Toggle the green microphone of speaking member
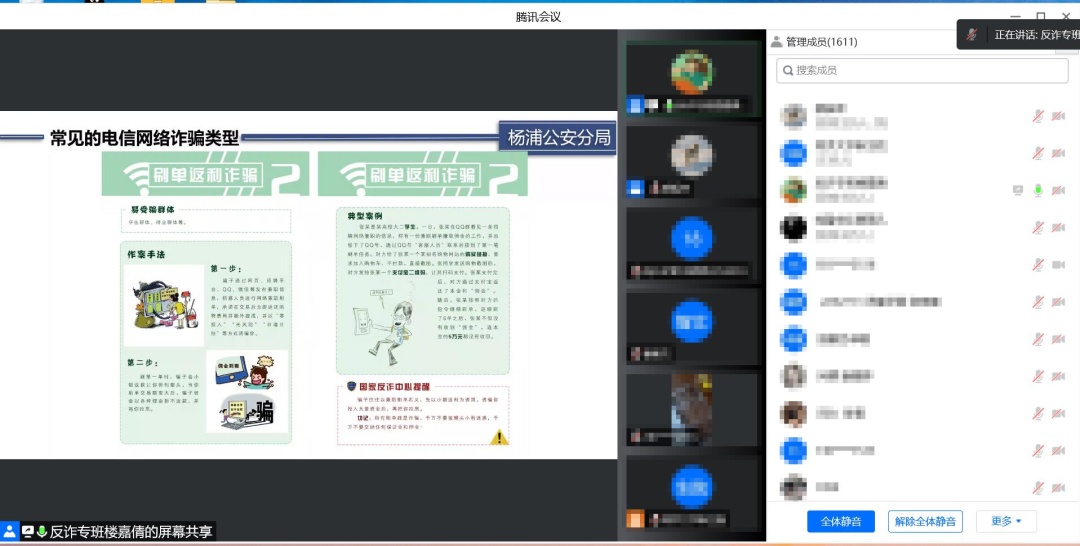Image resolution: width=1080 pixels, height=546 pixels. tap(1039, 190)
